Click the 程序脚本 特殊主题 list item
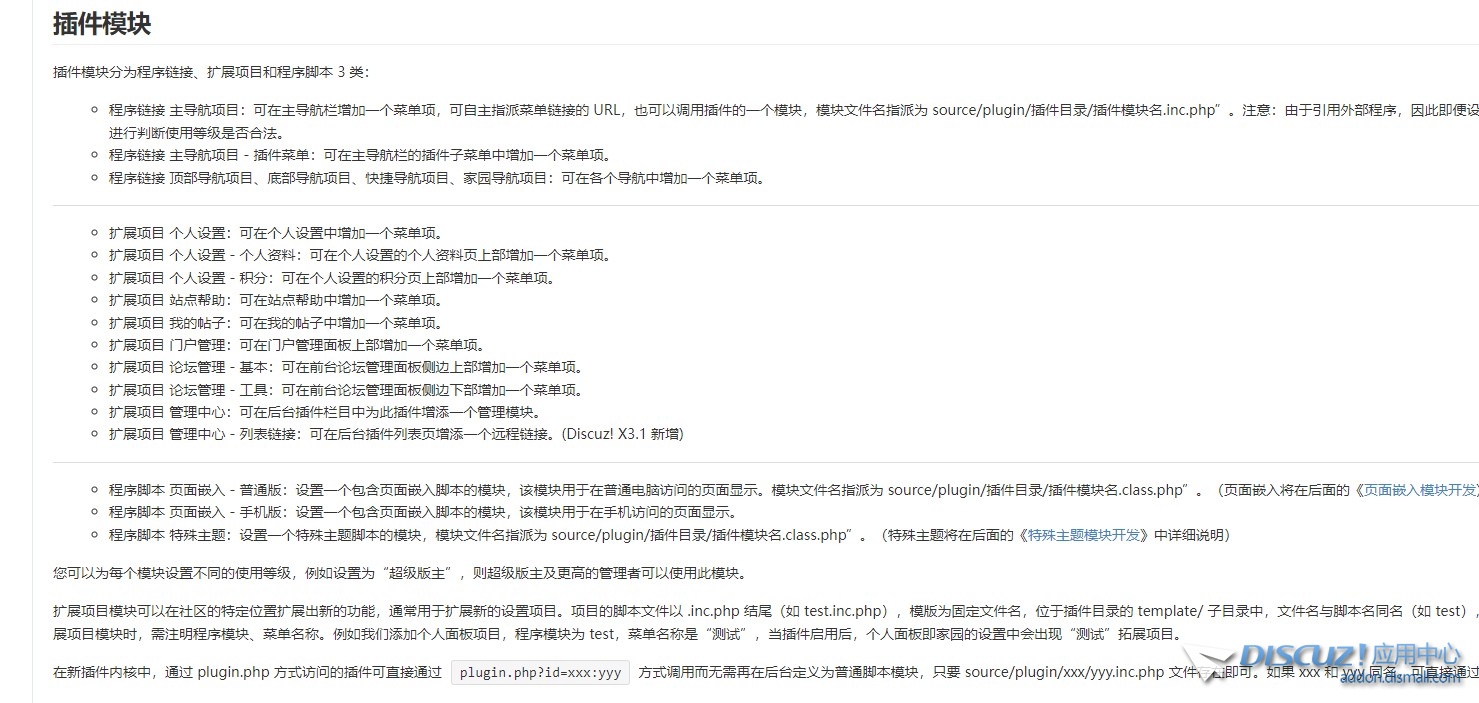Viewport: 1479px width, 703px height. pos(480,535)
